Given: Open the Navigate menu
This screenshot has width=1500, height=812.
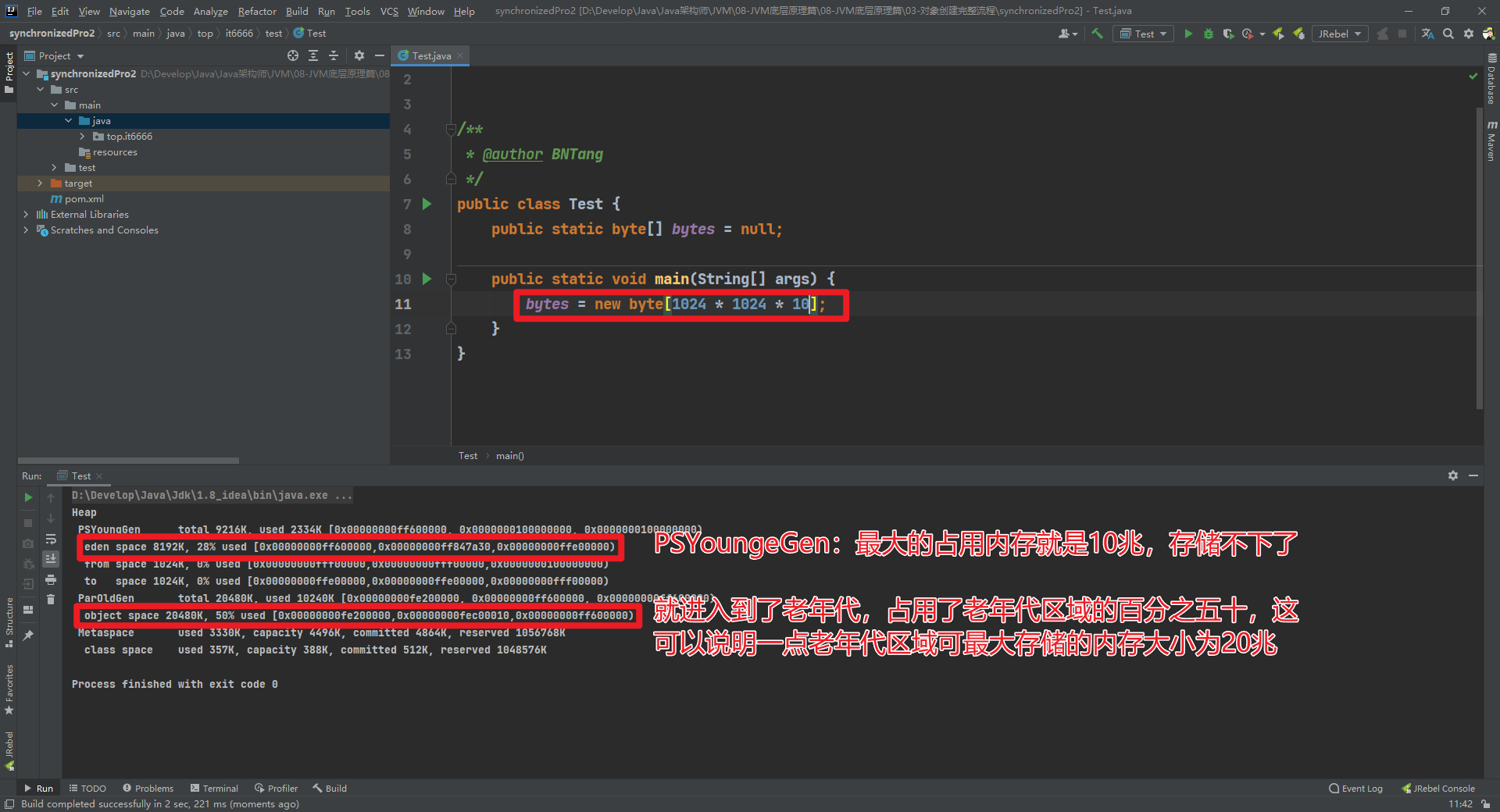Looking at the screenshot, I should [x=129, y=11].
